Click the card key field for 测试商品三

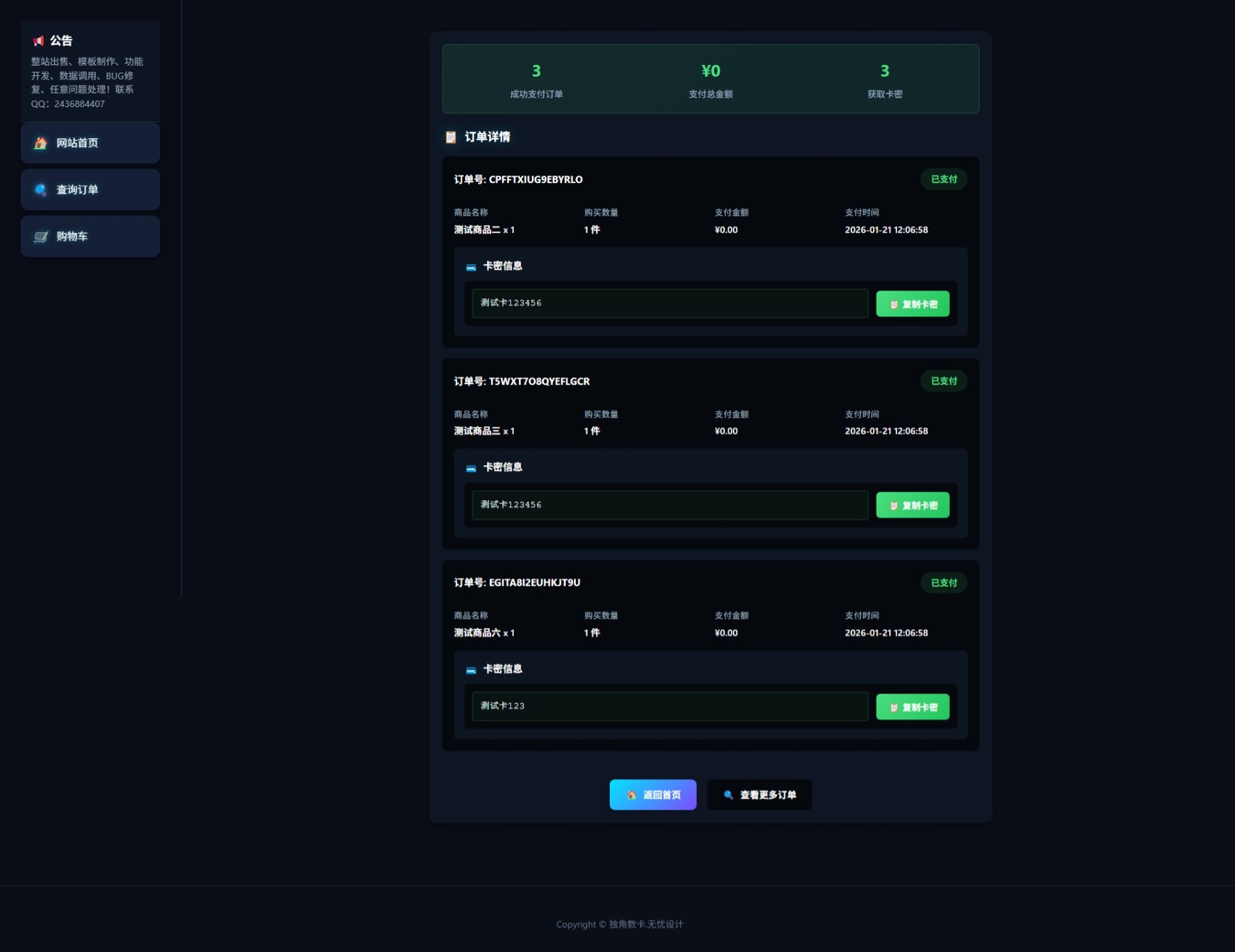pyautogui.click(x=669, y=505)
